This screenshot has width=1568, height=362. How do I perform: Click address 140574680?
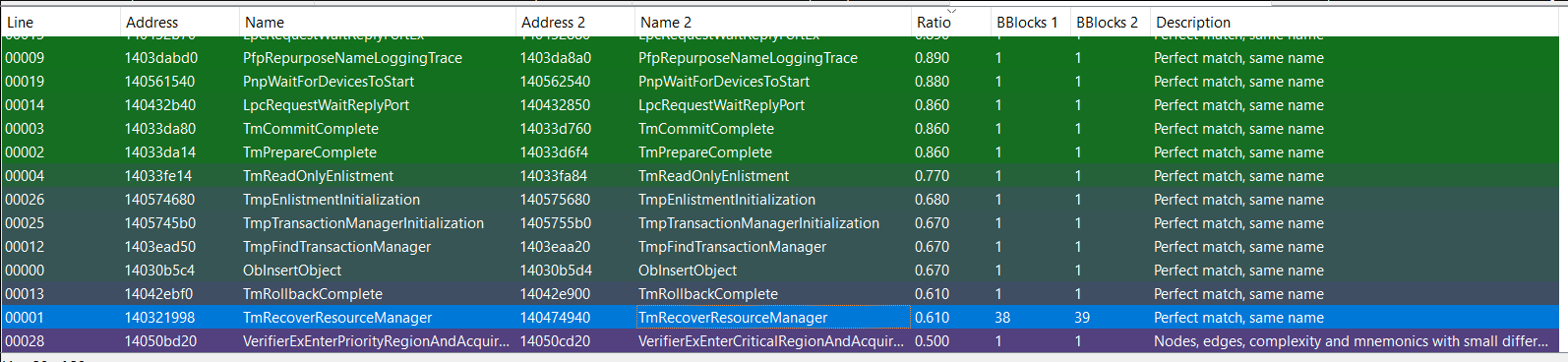(159, 200)
